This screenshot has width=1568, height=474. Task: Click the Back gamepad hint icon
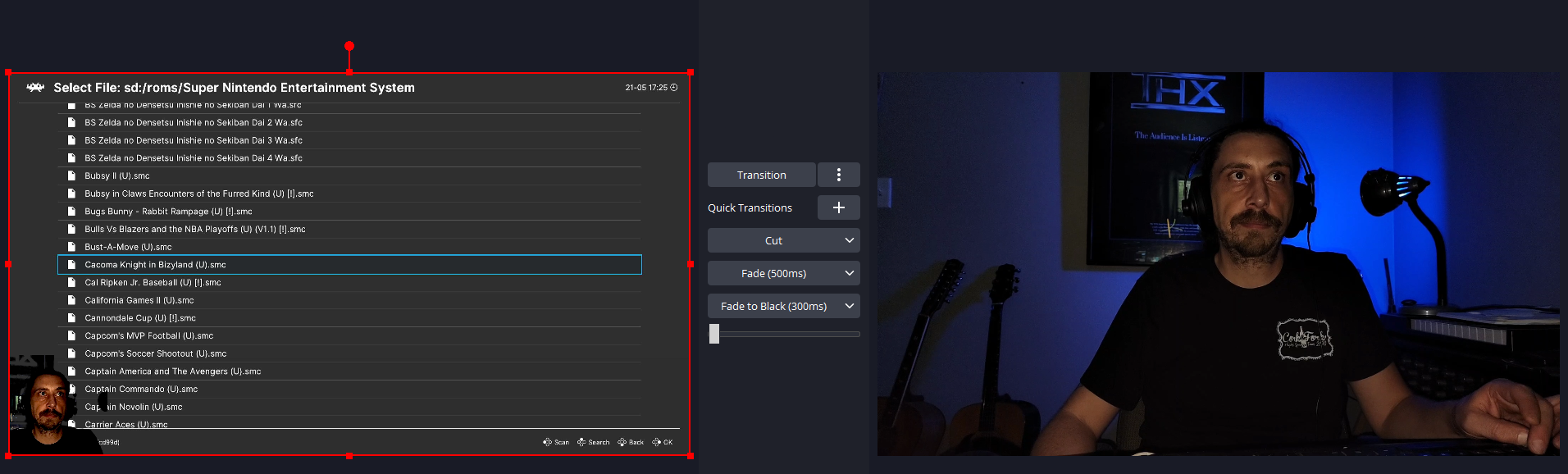point(622,442)
